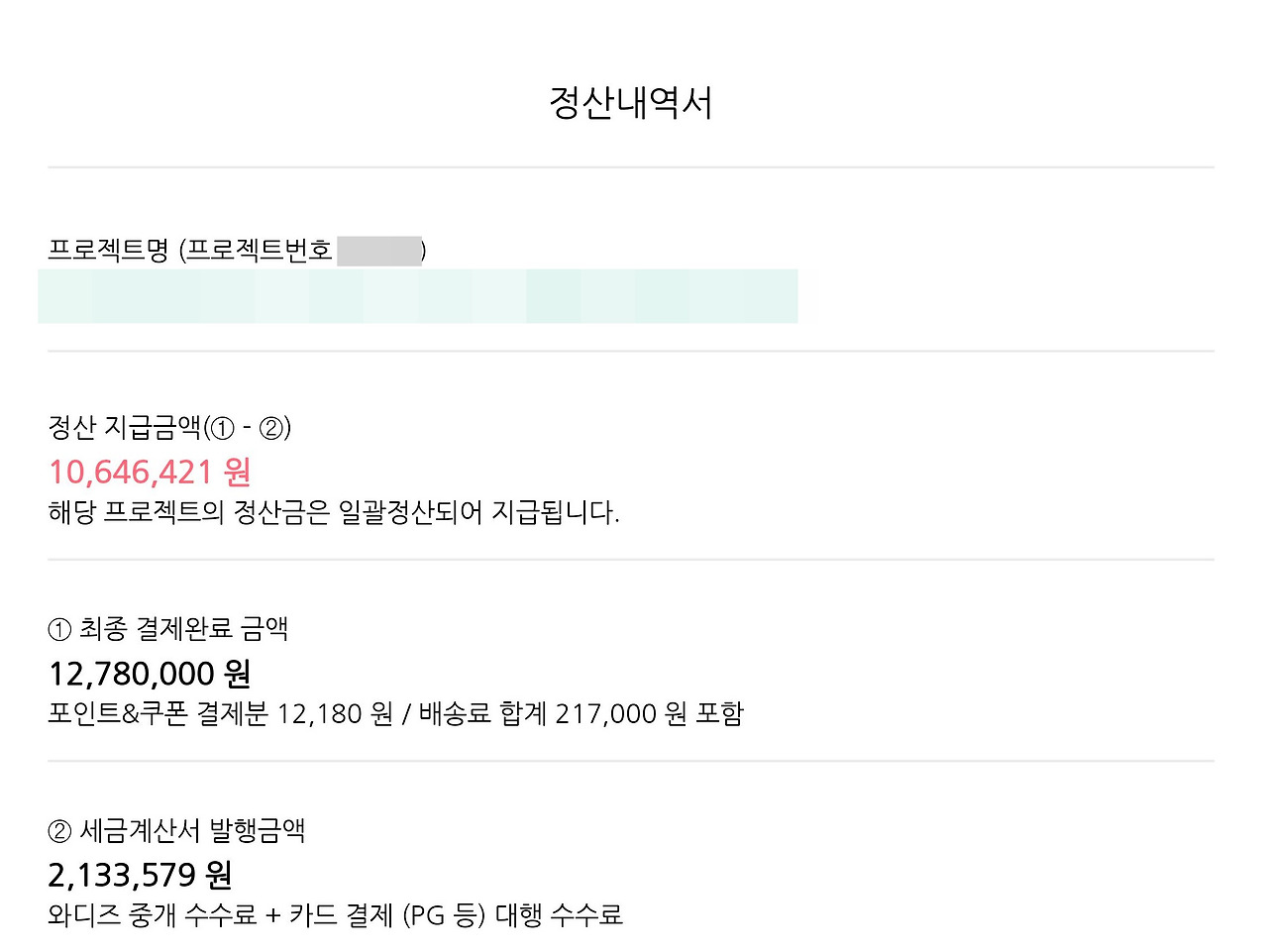
Task: Click circled ② in the 정산 지급금액 formula
Action: point(272,428)
